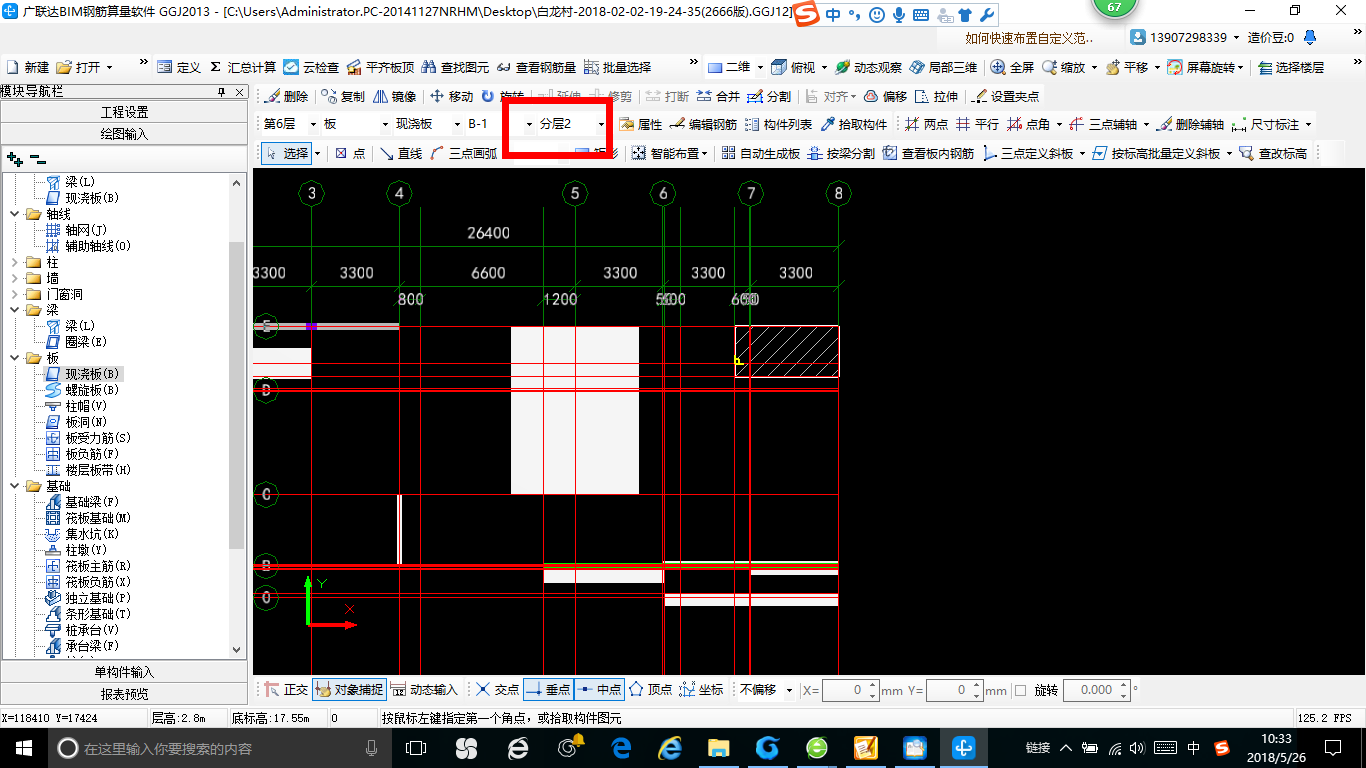The image size is (1366, 768).
Task: Open Windows Task View from taskbar
Action: pyautogui.click(x=415, y=748)
